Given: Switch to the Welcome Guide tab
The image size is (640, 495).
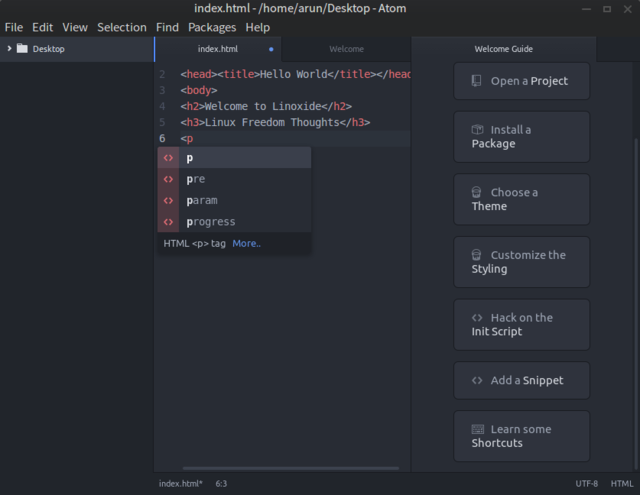Looking at the screenshot, I should coord(503,49).
